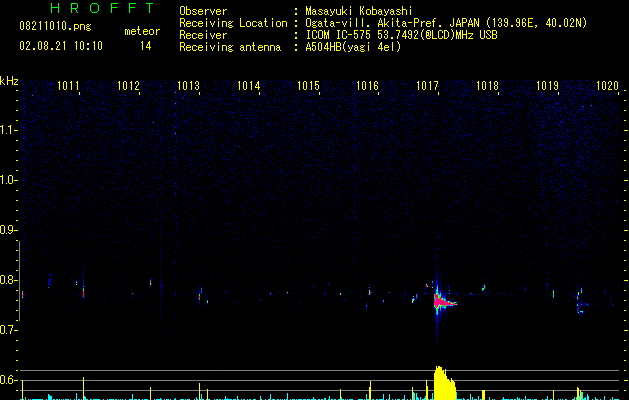Click the green echo blip just before 1018
The width and height of the screenshot is (629, 400).
pyautogui.click(x=484, y=288)
